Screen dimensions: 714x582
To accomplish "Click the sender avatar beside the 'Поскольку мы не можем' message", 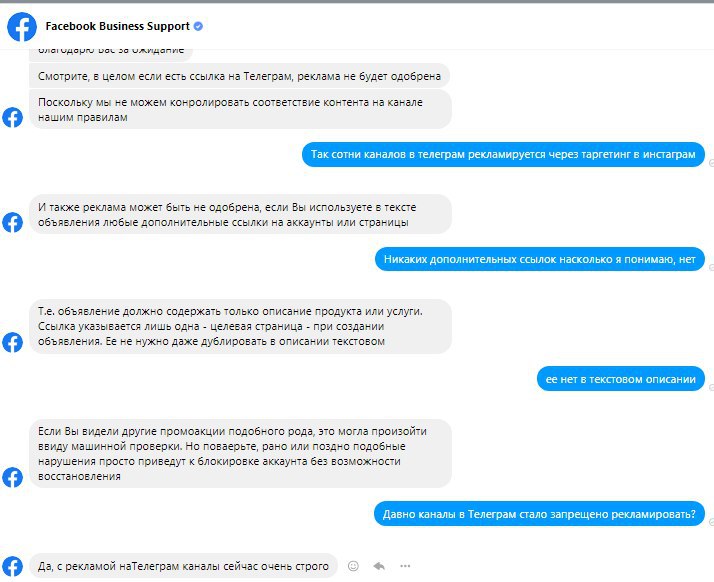I will tap(13, 117).
